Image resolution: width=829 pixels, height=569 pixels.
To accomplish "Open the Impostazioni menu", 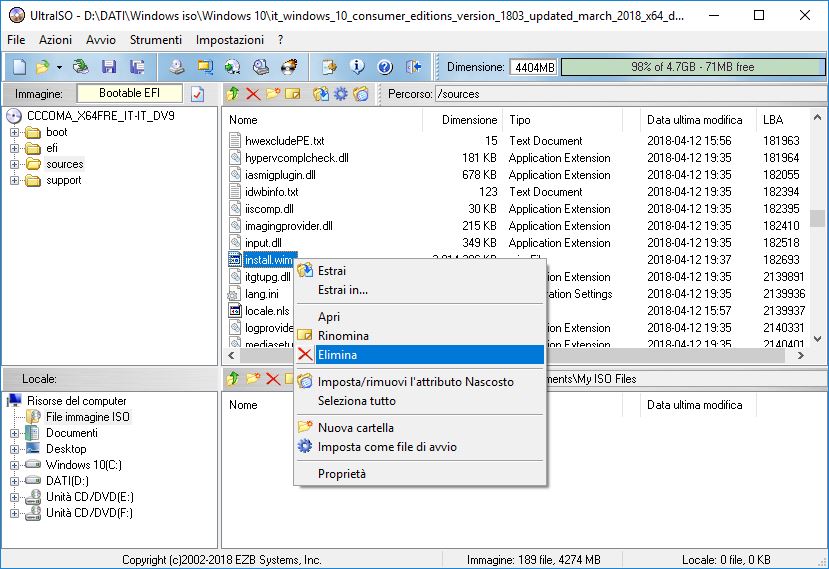I will click(x=229, y=40).
